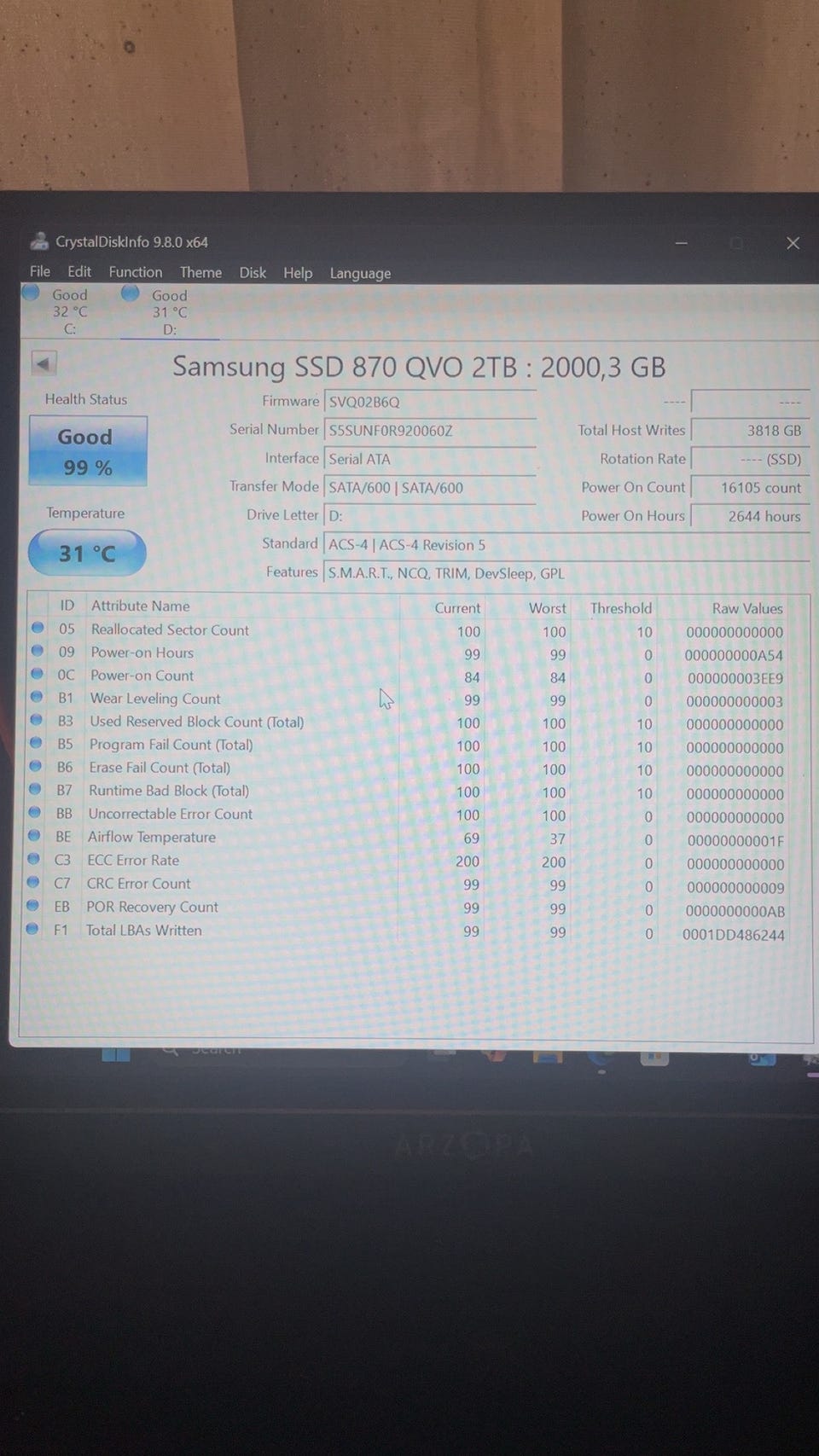This screenshot has height=1456, width=819.
Task: Click the Transfer Mode field SATA/600
Action: pyautogui.click(x=430, y=488)
